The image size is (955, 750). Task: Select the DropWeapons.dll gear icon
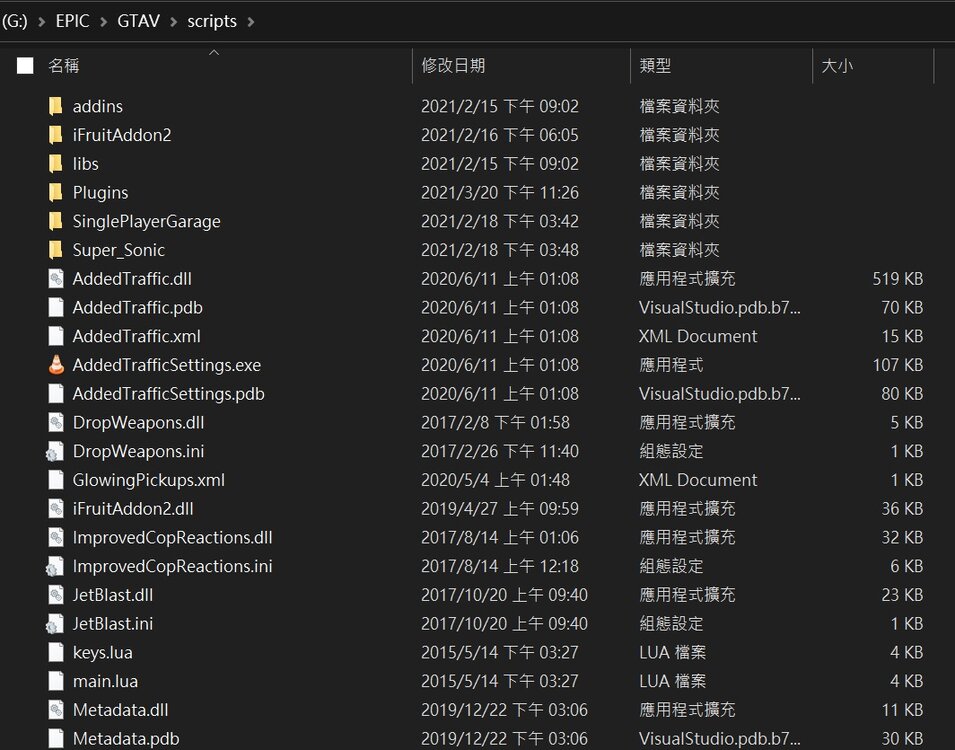[x=56, y=422]
